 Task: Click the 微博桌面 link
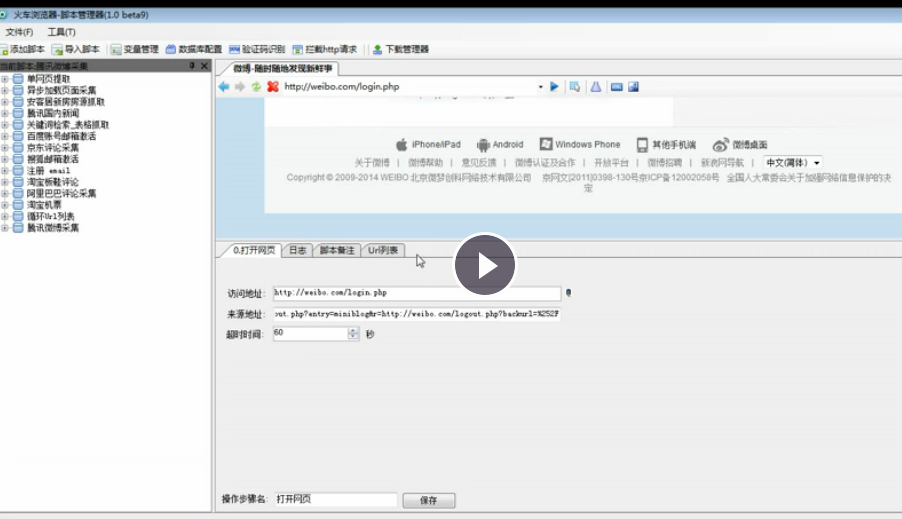pyautogui.click(x=740, y=144)
